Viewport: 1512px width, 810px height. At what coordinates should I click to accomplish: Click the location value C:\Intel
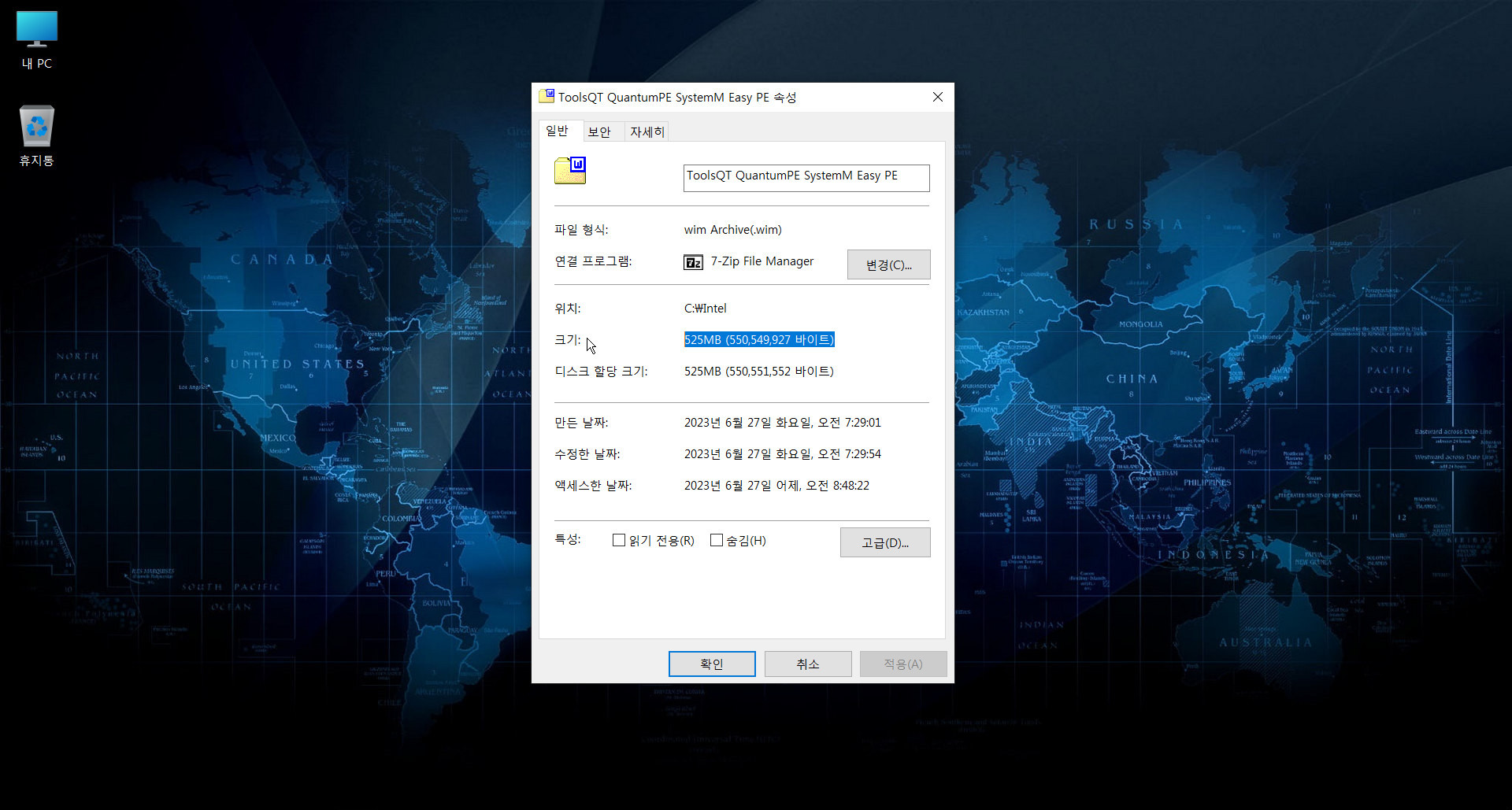tap(706, 308)
